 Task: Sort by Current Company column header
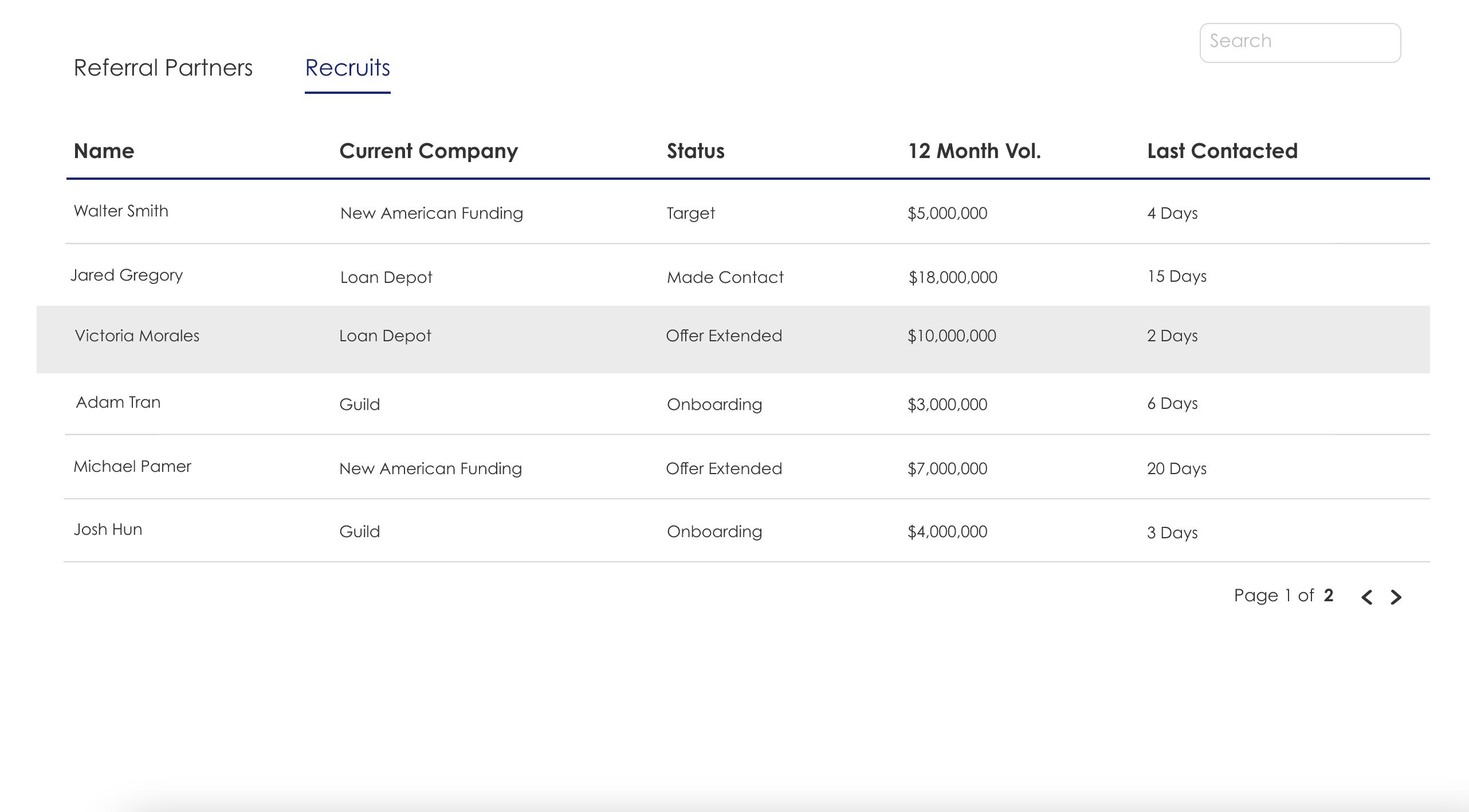tap(428, 151)
